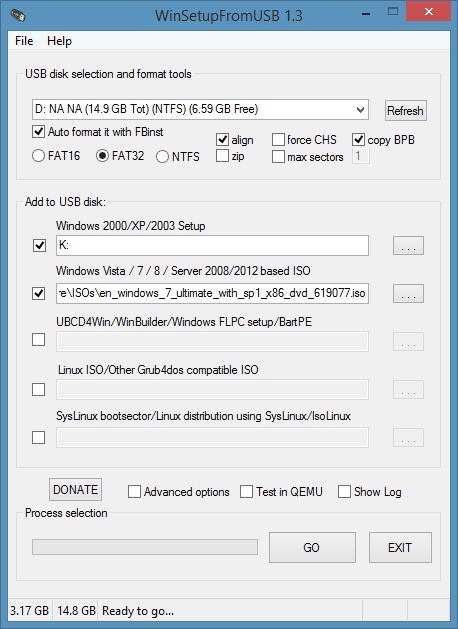458x629 pixels.
Task: Expand the USB disk selection dropdown
Action: [360, 110]
